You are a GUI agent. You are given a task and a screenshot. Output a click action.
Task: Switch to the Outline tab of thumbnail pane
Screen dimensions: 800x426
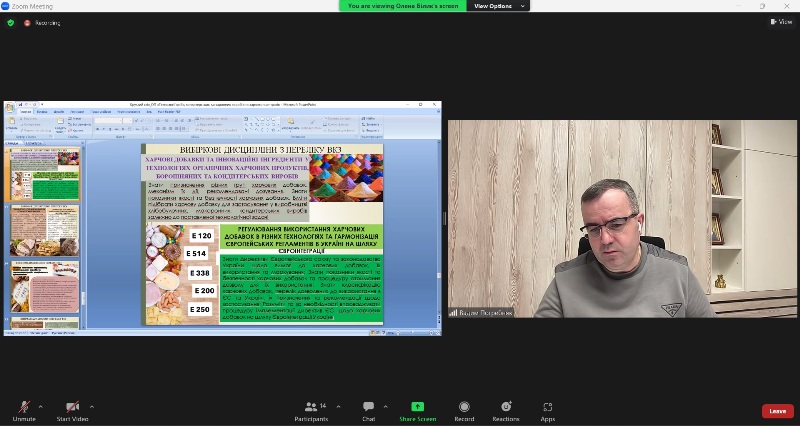[34, 143]
